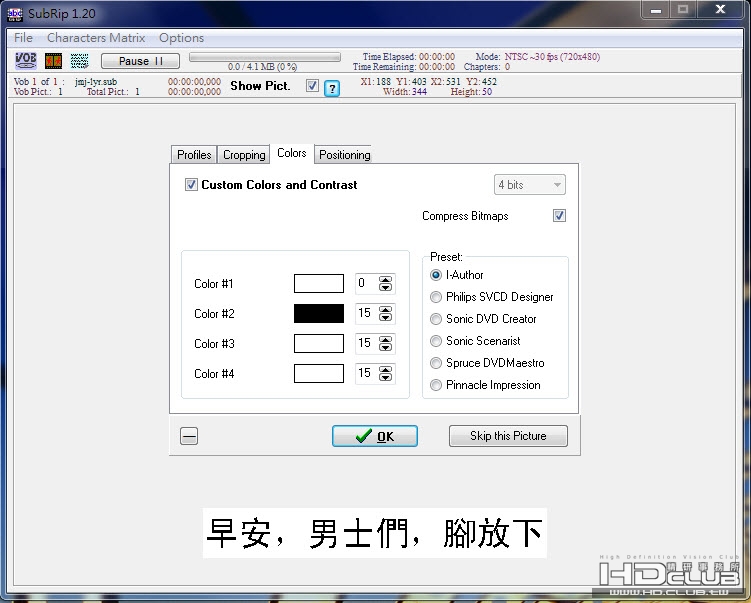
Task: Toggle the Show Pict. checkbox
Action: [312, 86]
